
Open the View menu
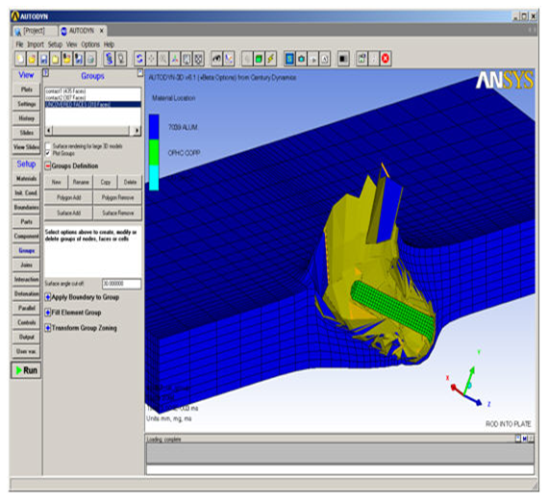tap(71, 45)
